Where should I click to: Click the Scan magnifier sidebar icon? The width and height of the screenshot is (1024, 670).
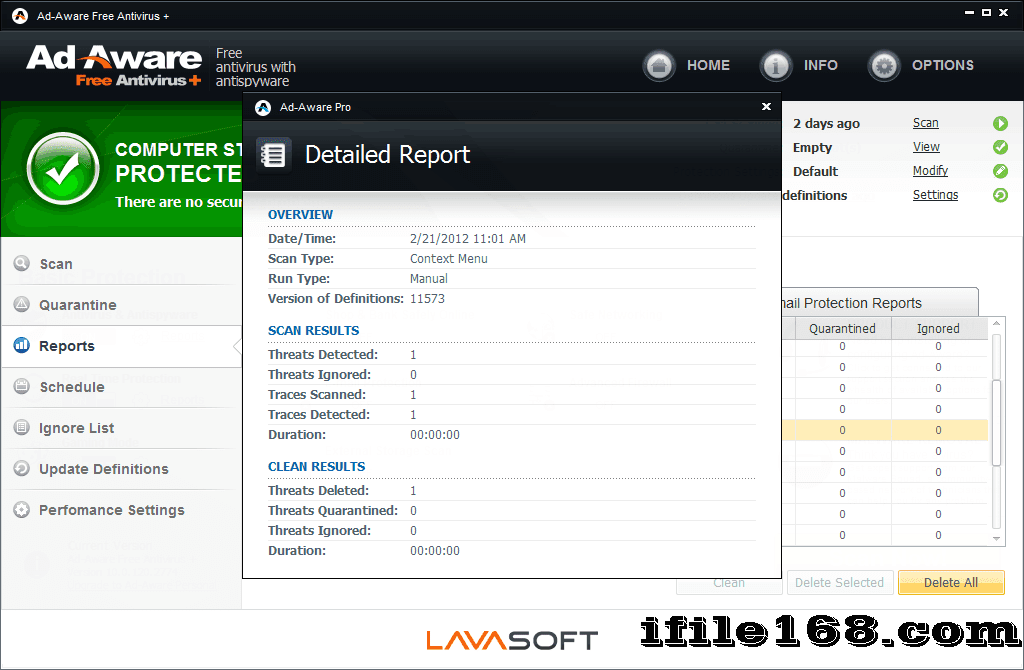pyautogui.click(x=22, y=263)
